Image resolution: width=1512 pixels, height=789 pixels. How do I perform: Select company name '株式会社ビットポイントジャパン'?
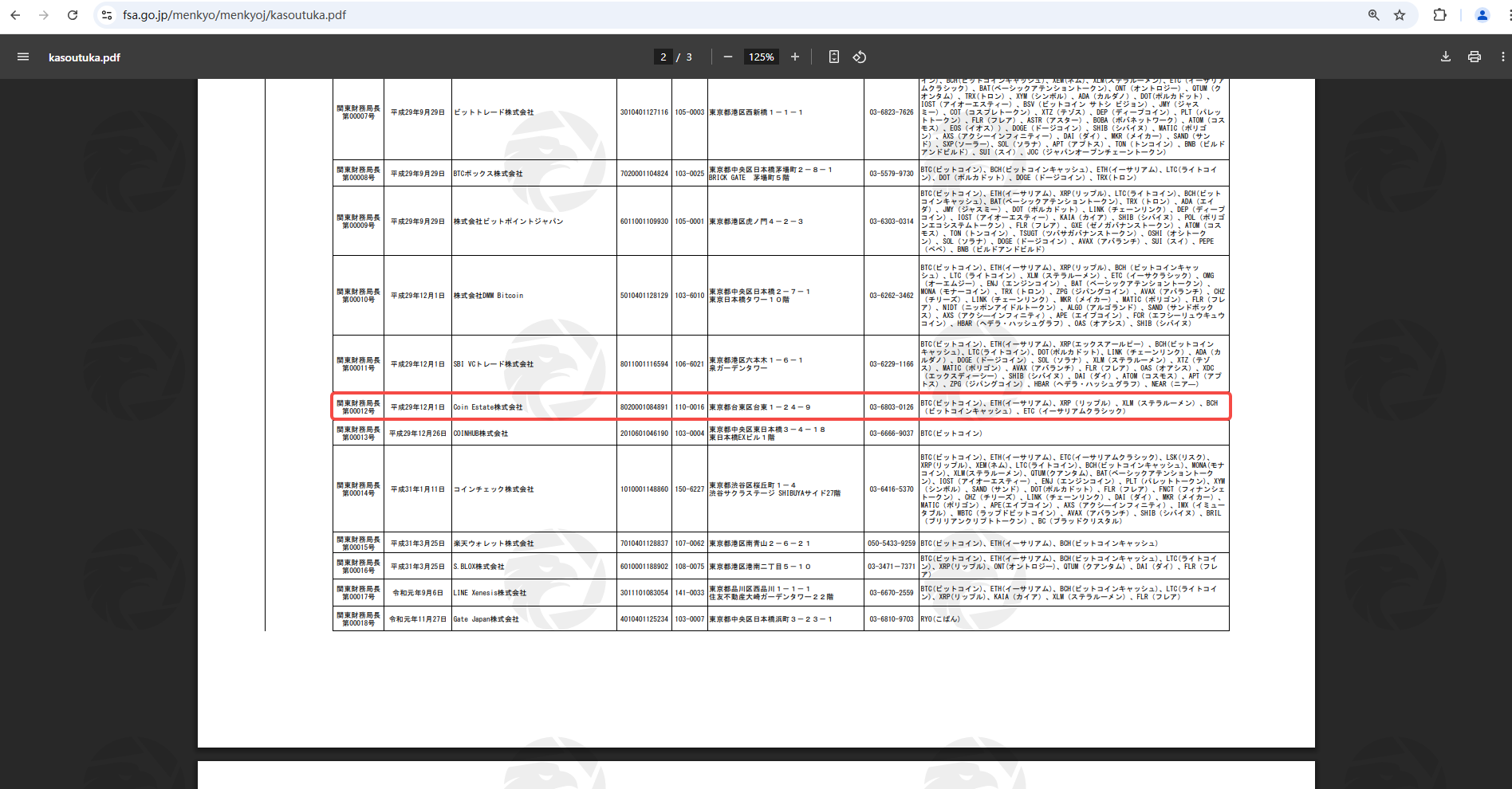(508, 222)
